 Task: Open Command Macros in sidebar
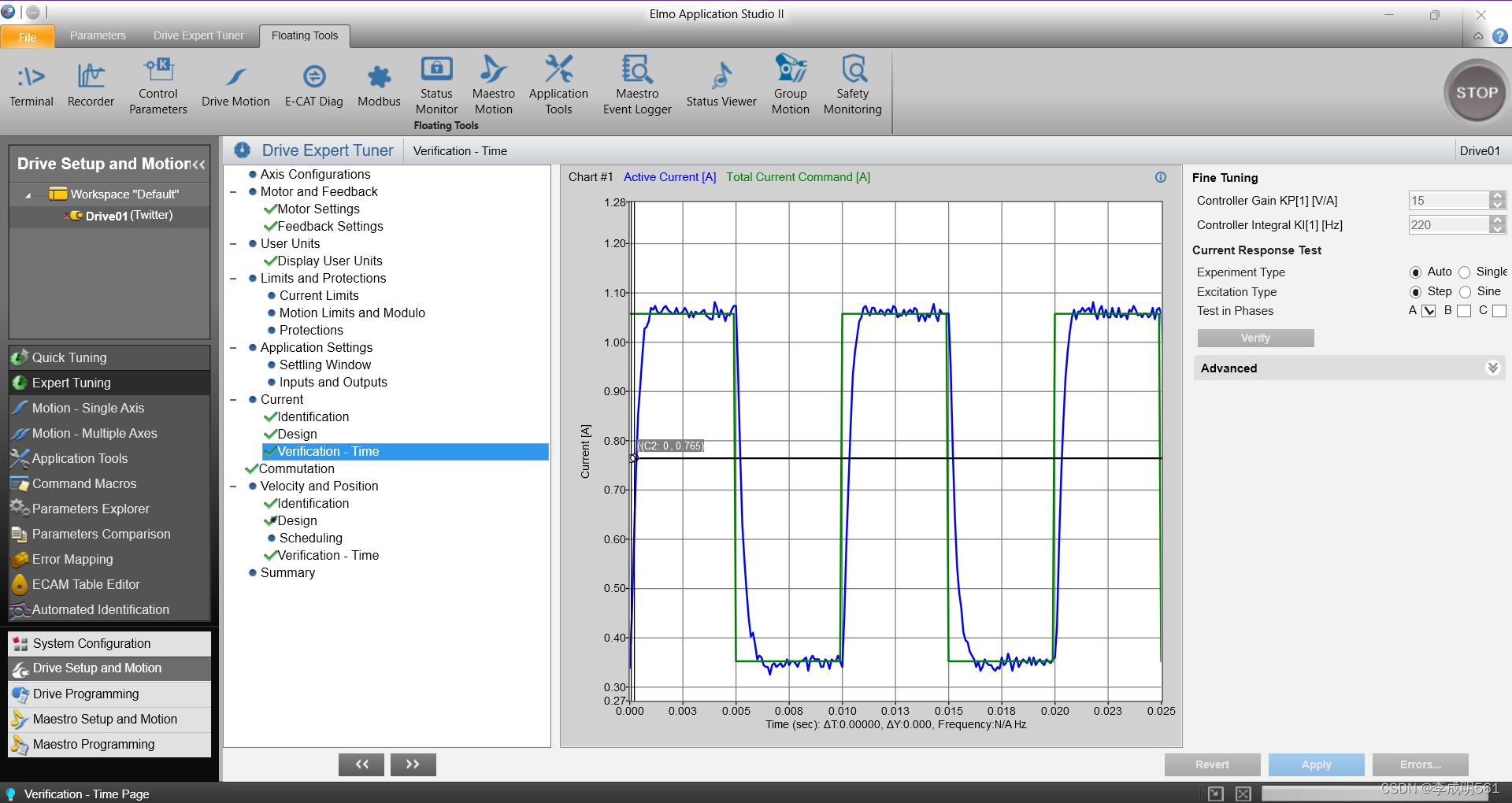pos(109,483)
